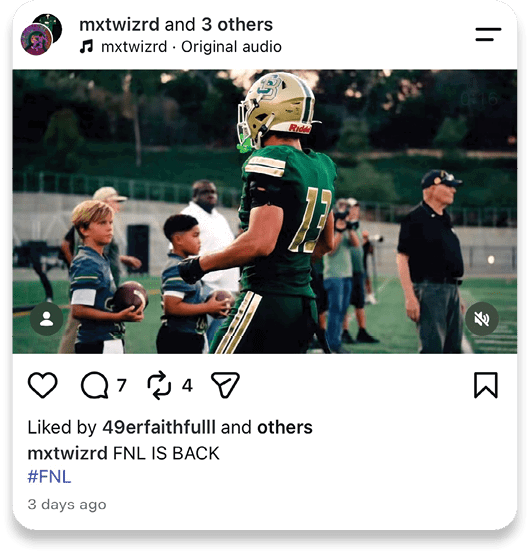Share the post with the paper plane icon
Viewport: 530px width, 554px height.
225,385
